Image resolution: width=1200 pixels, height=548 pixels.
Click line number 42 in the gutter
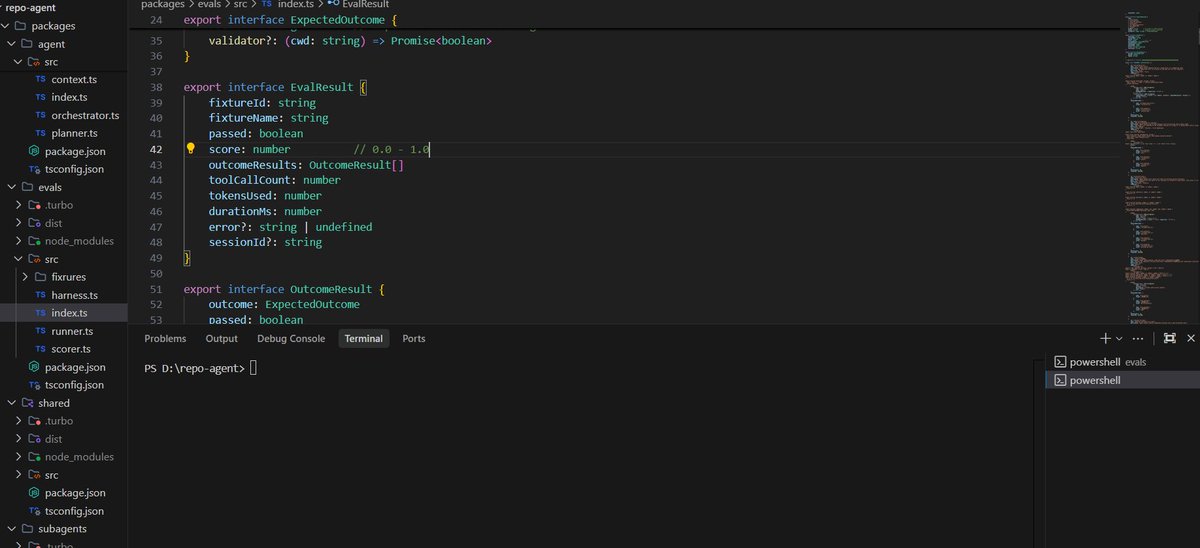click(x=155, y=149)
